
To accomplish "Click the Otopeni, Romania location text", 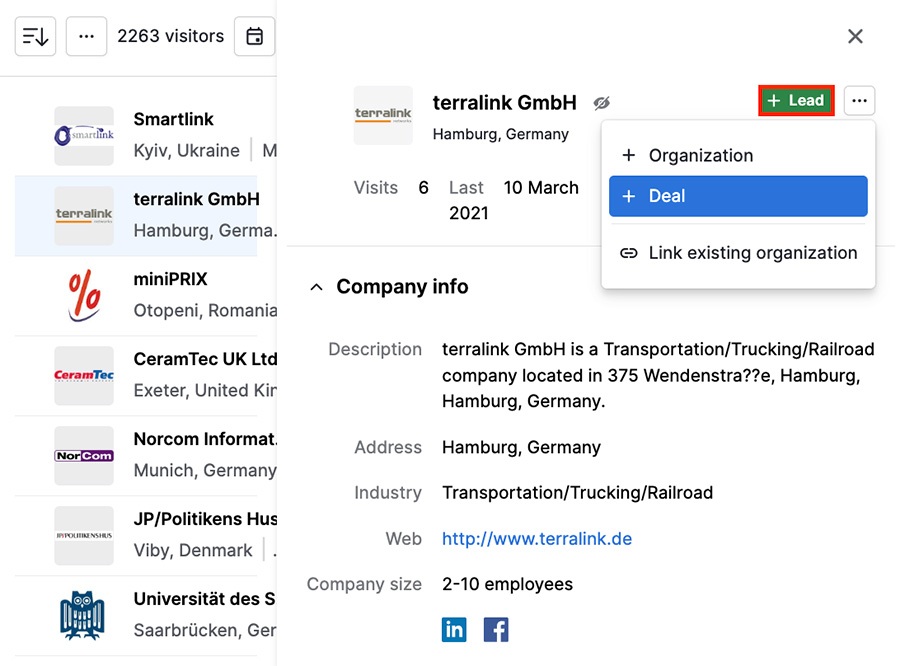I will coord(205,311).
